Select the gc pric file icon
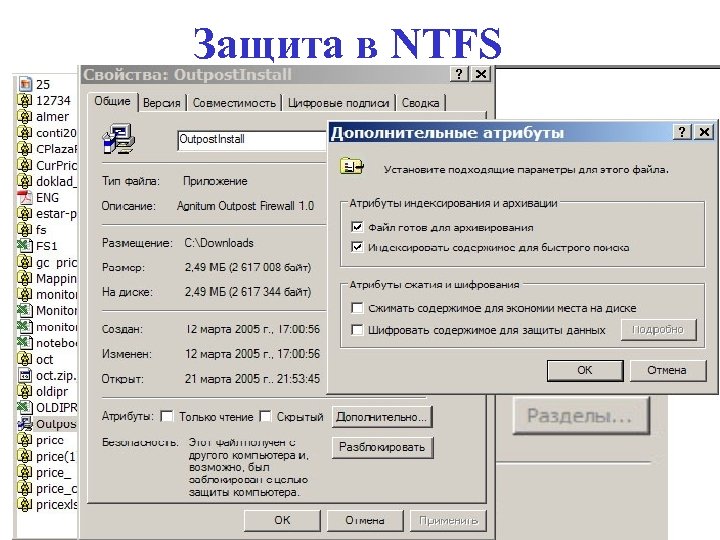The height and width of the screenshot is (540, 720). [24, 262]
